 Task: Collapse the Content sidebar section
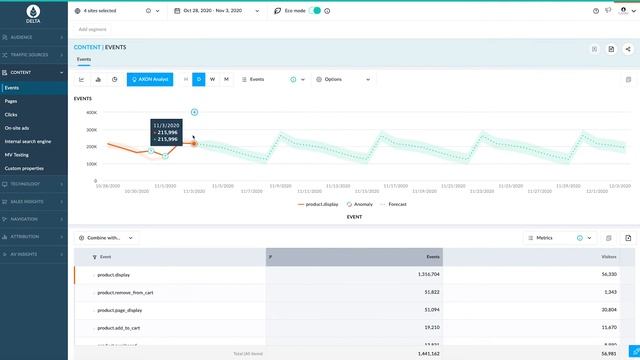pos(34,72)
